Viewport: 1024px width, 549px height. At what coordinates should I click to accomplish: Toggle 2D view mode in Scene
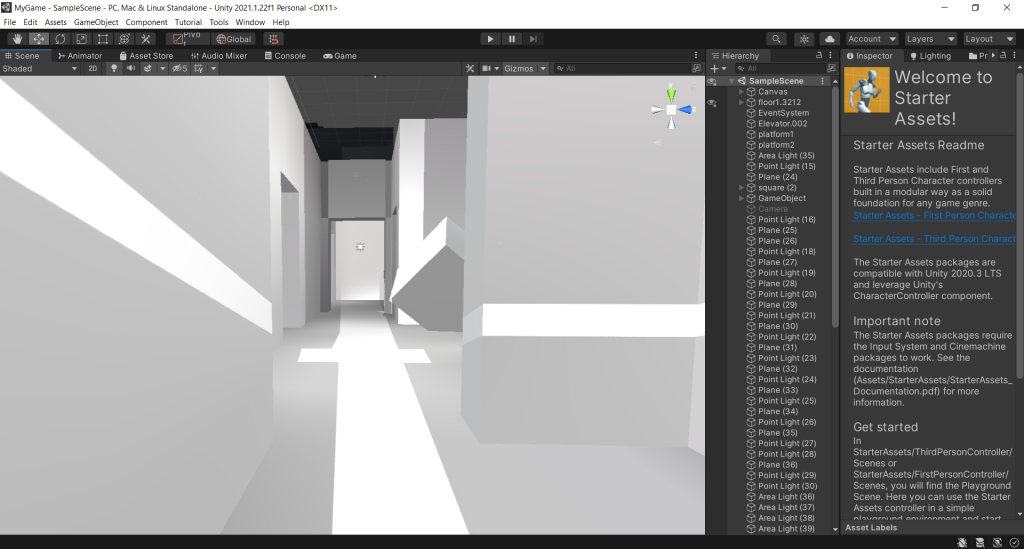92,69
